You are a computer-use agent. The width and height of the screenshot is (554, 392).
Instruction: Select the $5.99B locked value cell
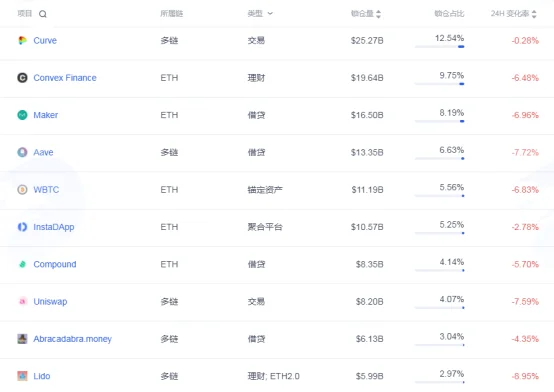point(370,376)
